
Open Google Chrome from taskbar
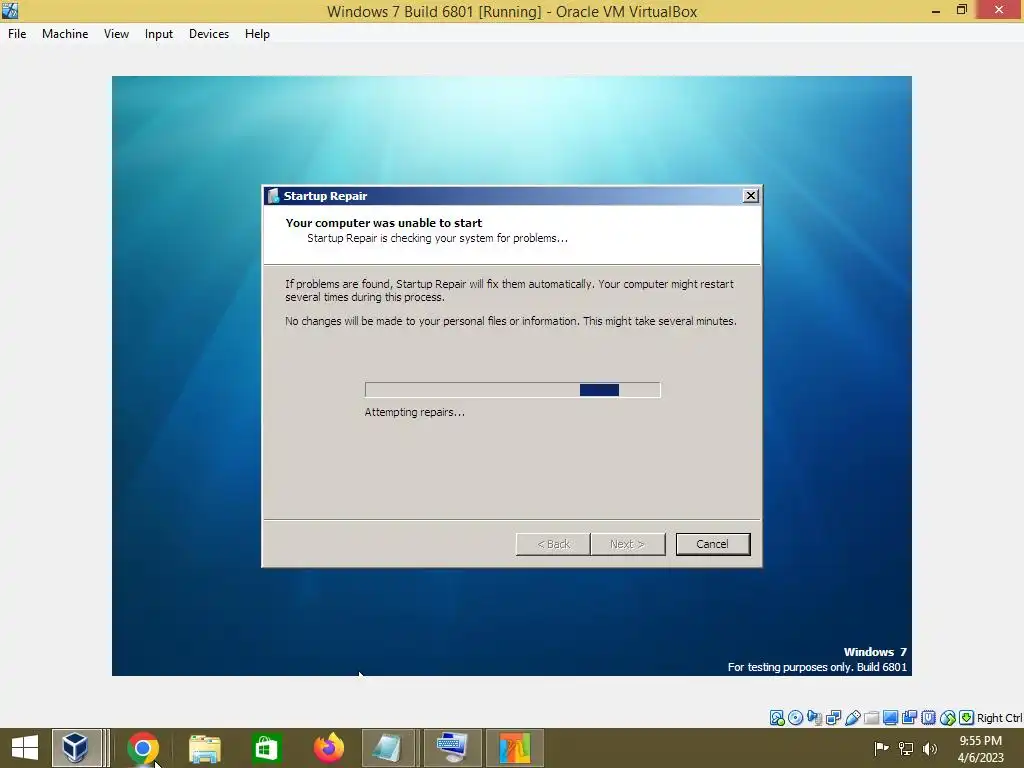tap(143, 748)
